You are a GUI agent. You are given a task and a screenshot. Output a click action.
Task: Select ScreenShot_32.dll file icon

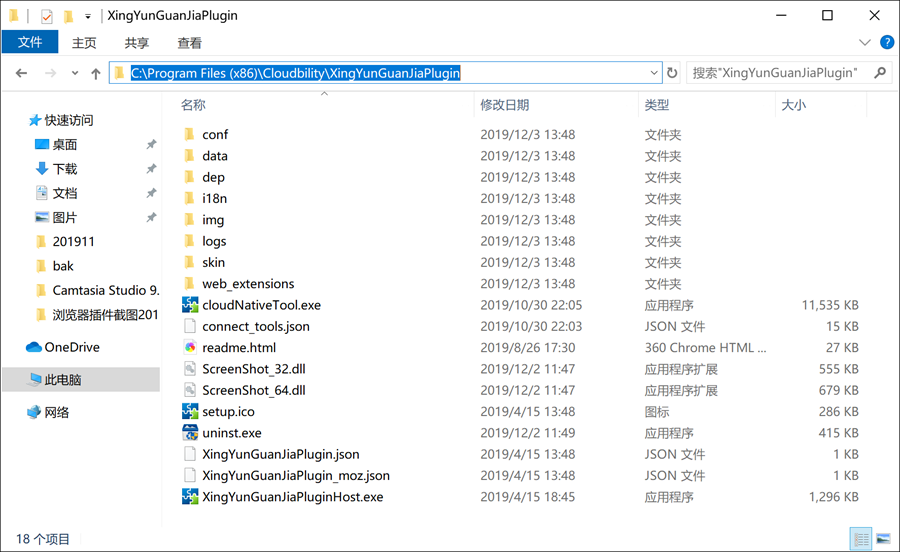point(190,368)
